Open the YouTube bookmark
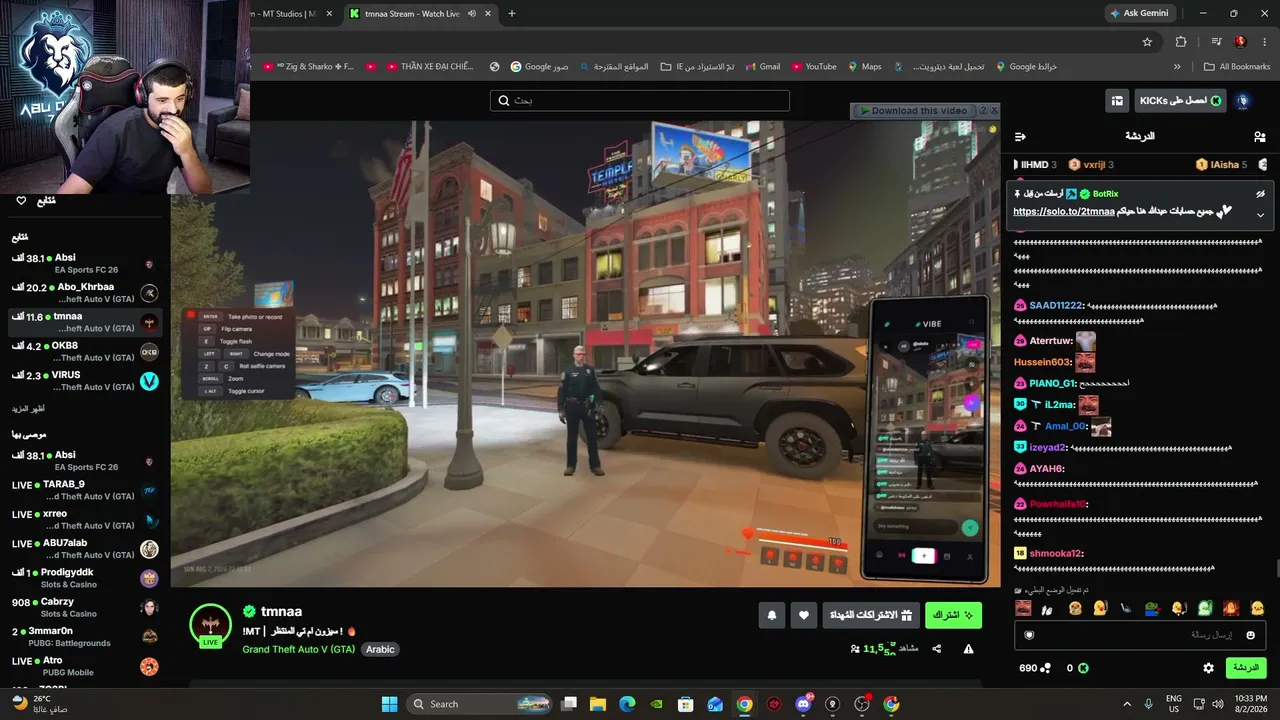 [x=814, y=67]
